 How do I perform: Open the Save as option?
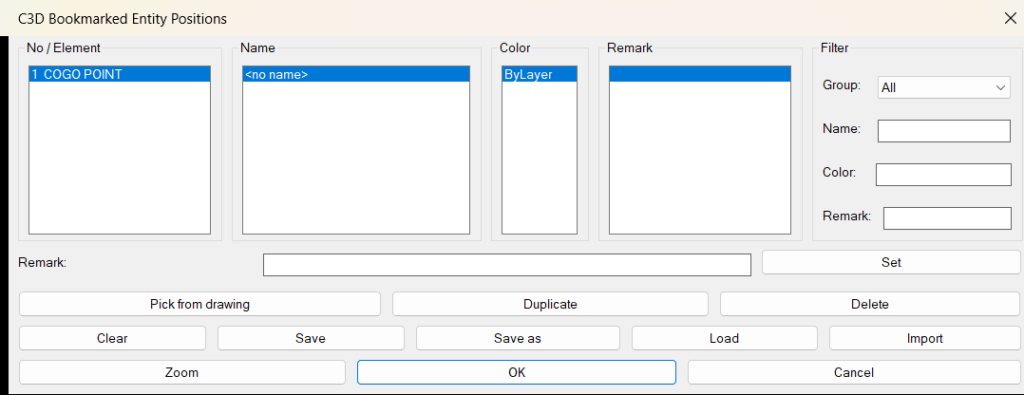[x=517, y=338]
